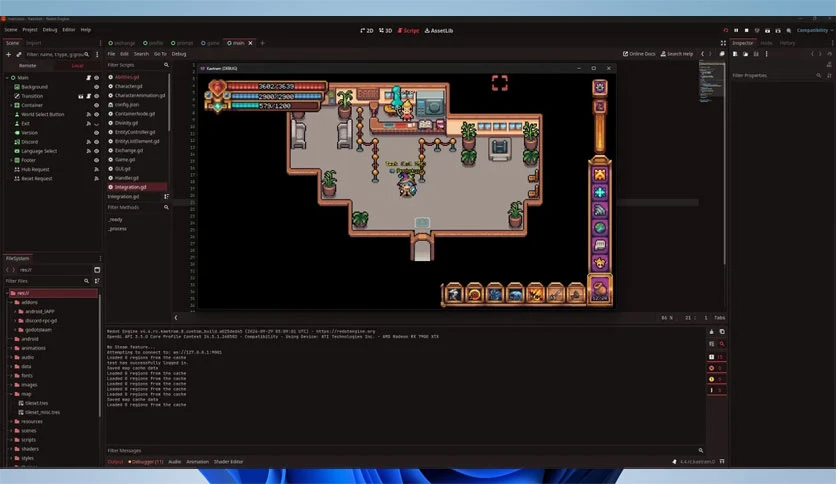Toggle visibility of Version node
The height and width of the screenshot is (484, 836).
tap(97, 133)
